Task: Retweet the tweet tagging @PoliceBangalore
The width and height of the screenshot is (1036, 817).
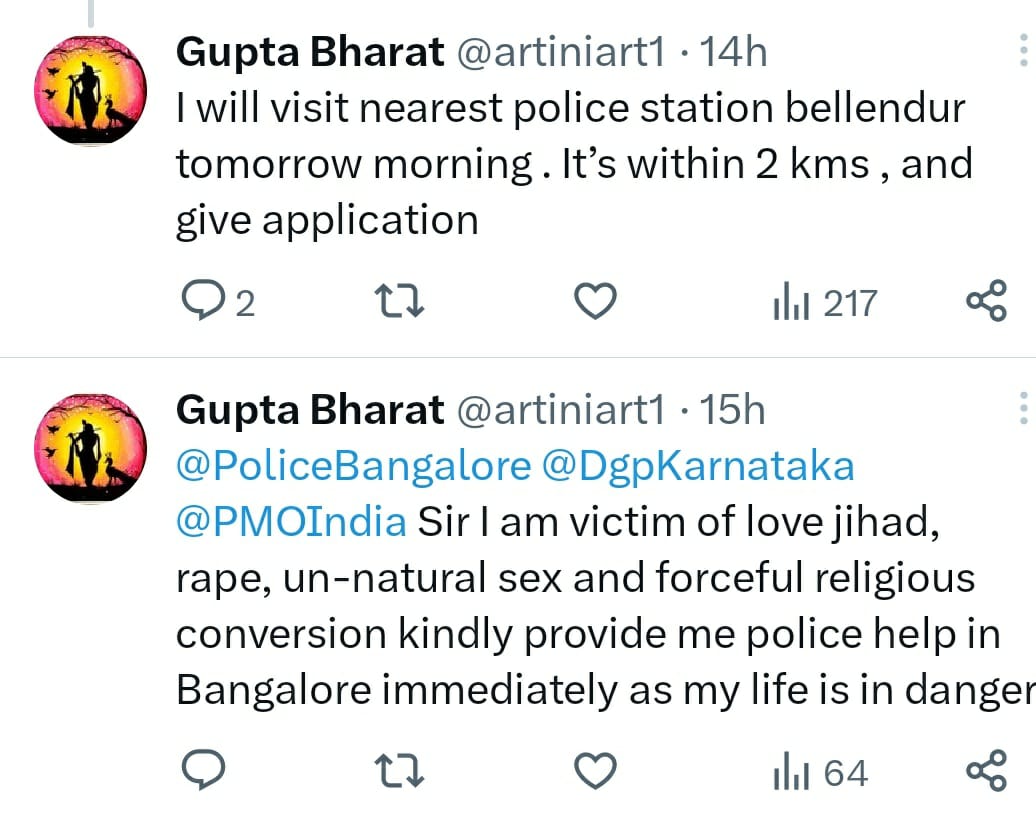Action: [398, 770]
